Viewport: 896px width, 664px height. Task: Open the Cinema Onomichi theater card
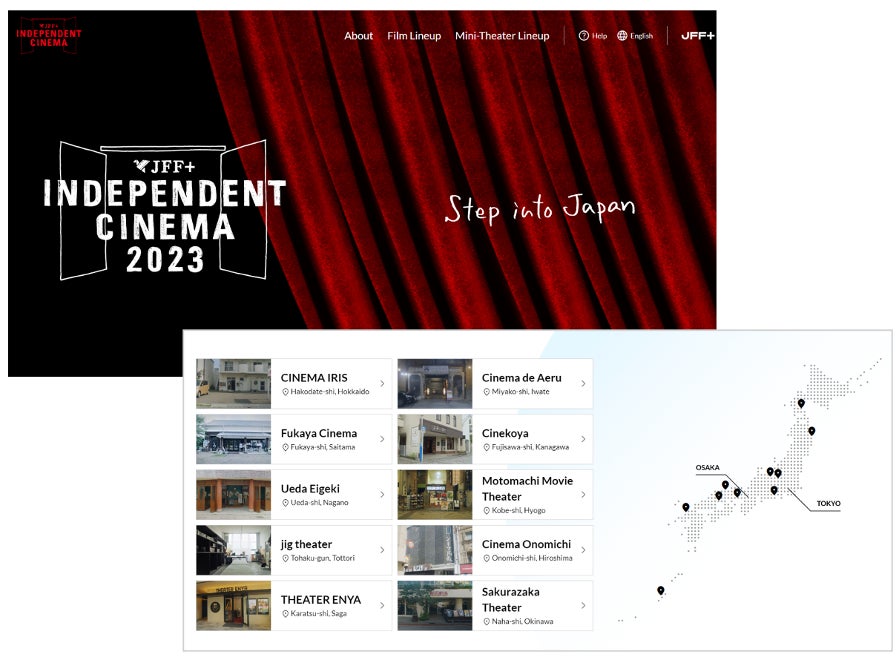tap(495, 550)
